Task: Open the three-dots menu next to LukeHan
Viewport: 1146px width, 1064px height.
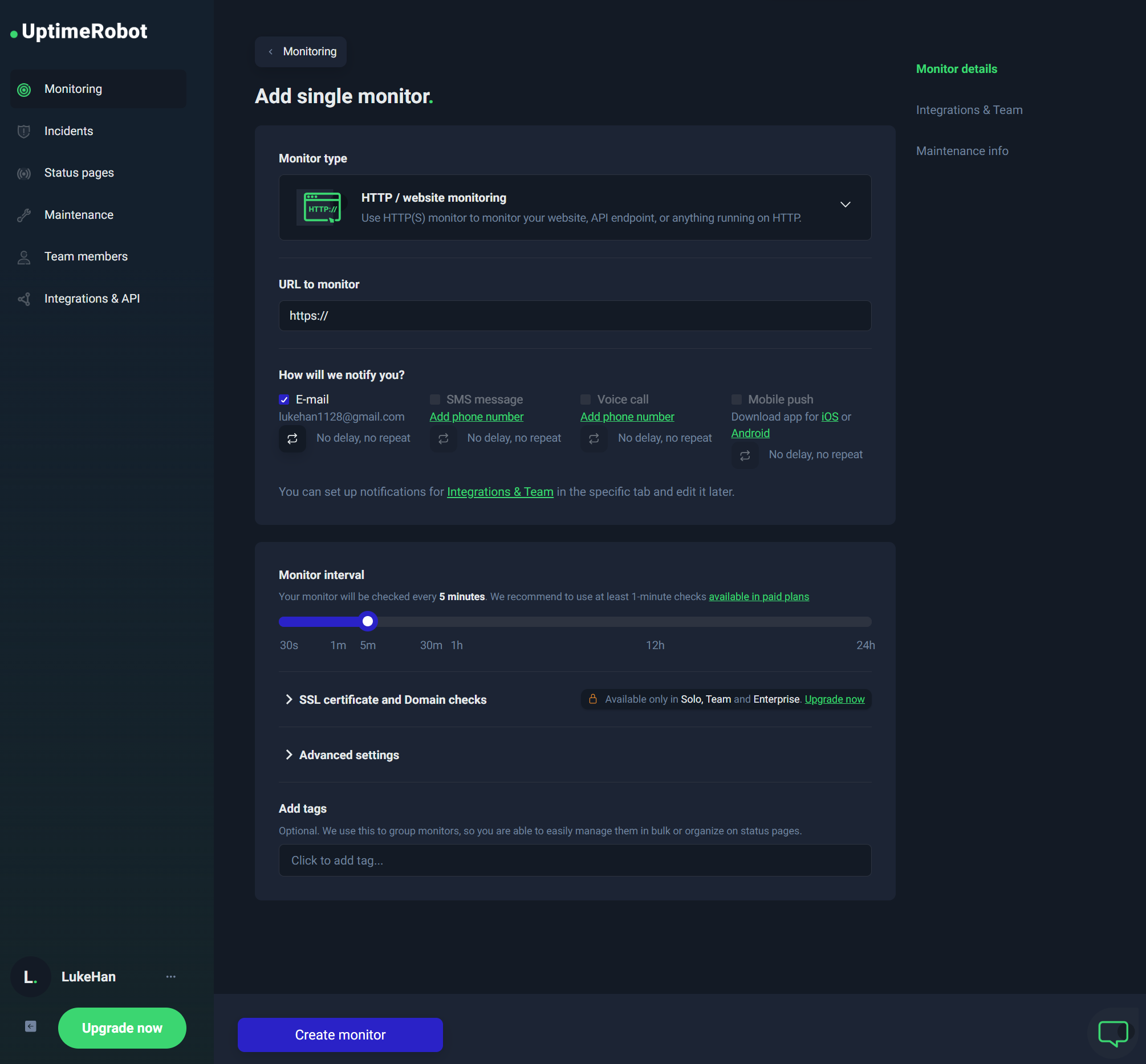Action: (x=170, y=976)
